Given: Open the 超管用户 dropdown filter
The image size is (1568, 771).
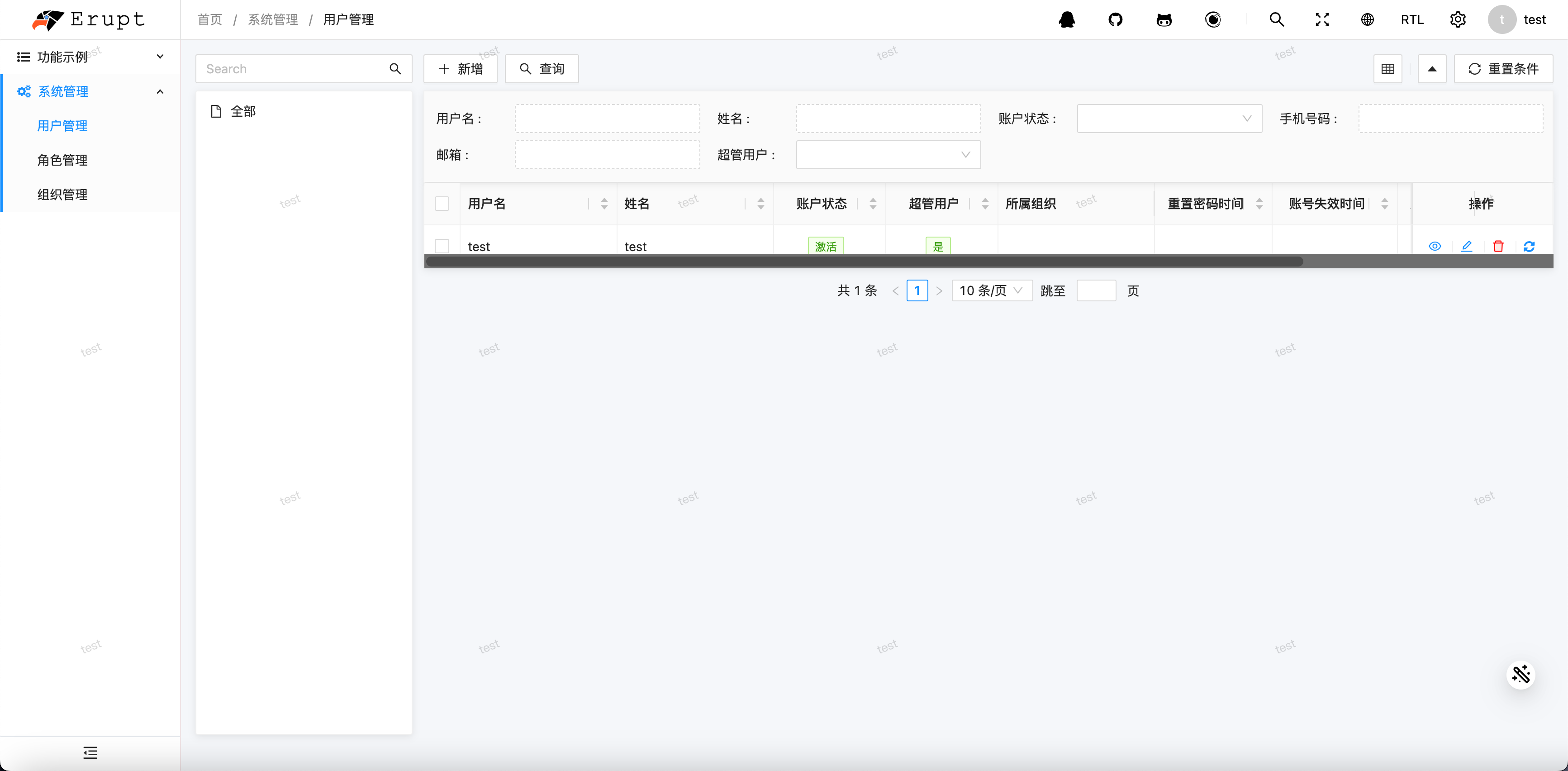Looking at the screenshot, I should tap(888, 155).
